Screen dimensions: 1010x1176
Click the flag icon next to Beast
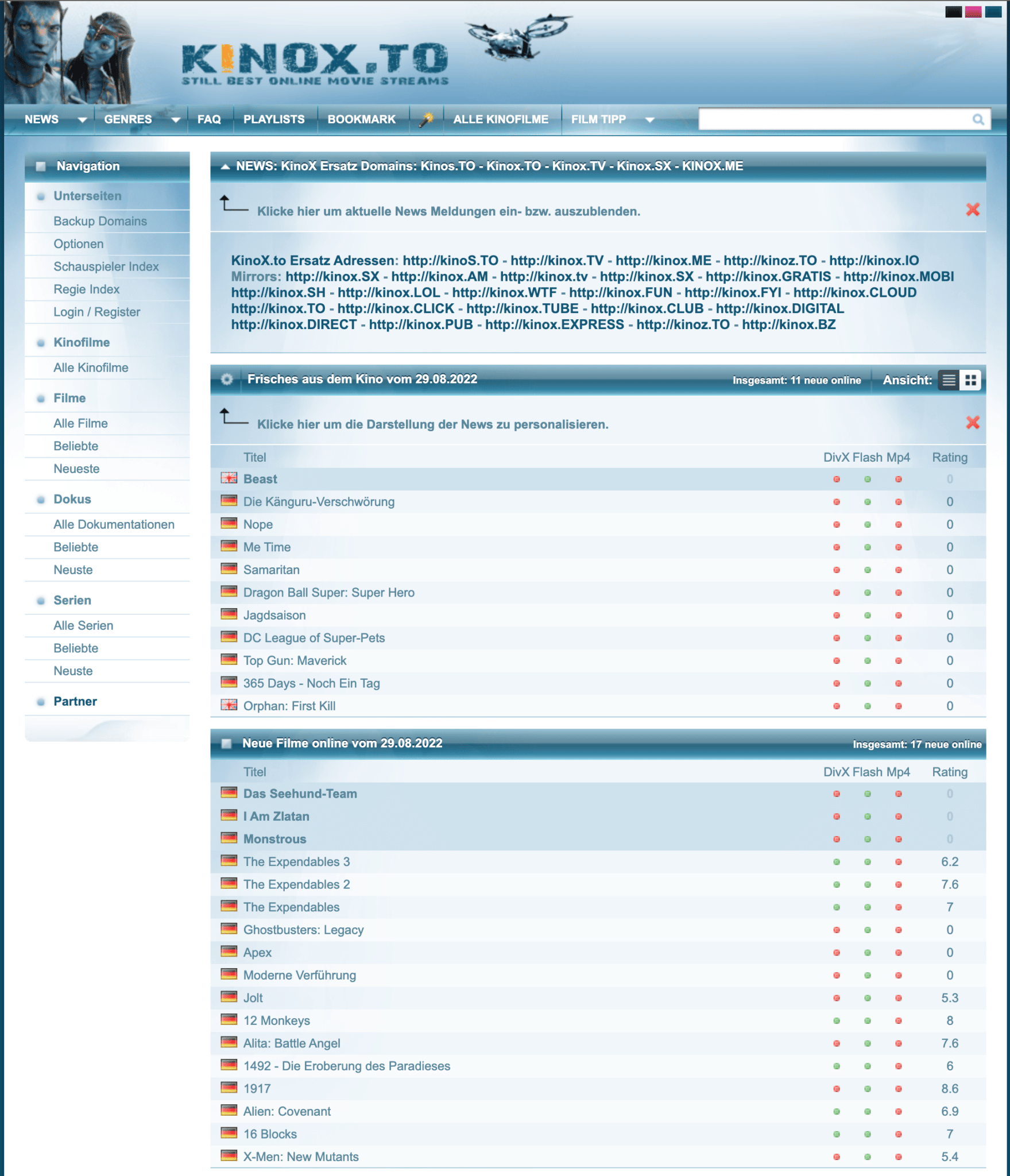pos(229,478)
